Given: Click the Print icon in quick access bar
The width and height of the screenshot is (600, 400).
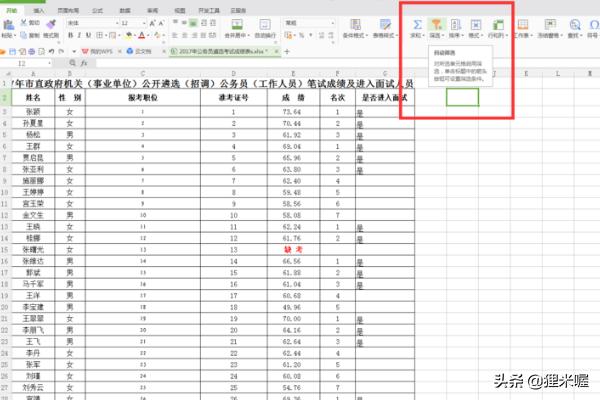Looking at the screenshot, I should pos(32,51).
